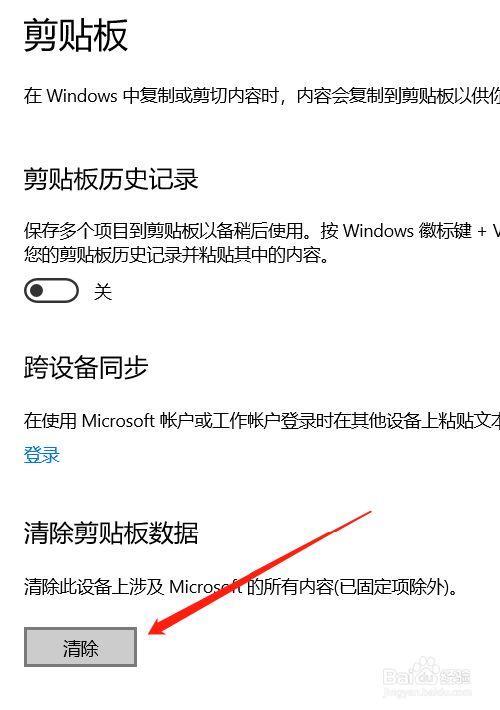Screen dimensions: 500x710
Task: Click the 清除 button
Action: (x=80, y=647)
